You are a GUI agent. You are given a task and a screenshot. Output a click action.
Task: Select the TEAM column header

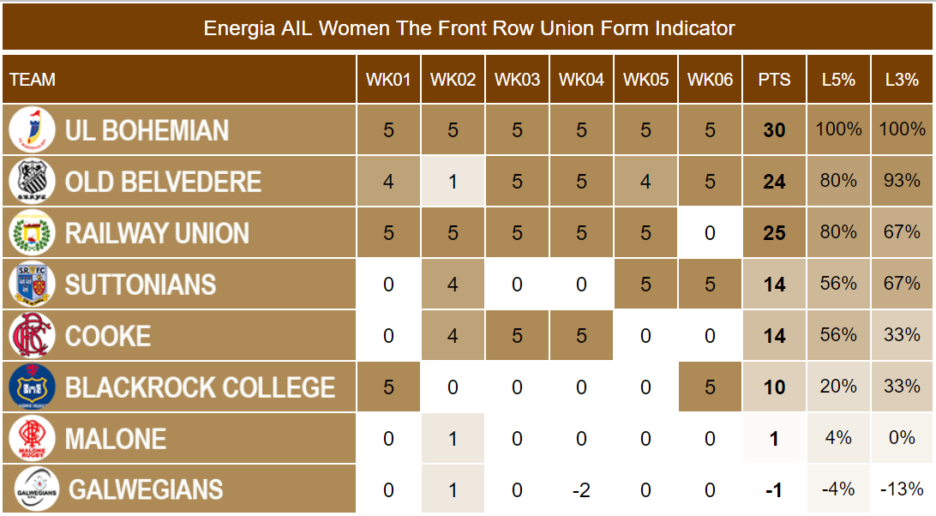pos(33,79)
